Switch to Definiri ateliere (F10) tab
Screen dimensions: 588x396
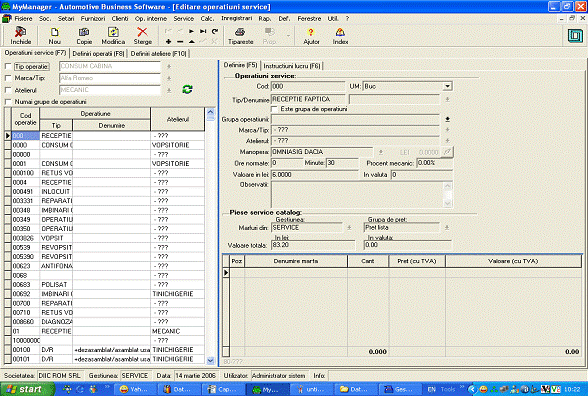click(x=158, y=54)
